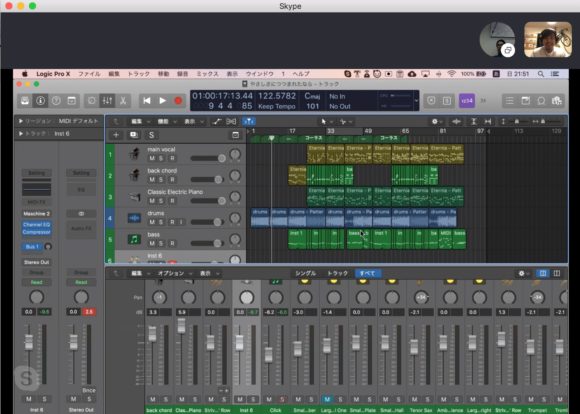Click the Compressor plugin slot
The width and height of the screenshot is (580, 414).
(x=37, y=232)
